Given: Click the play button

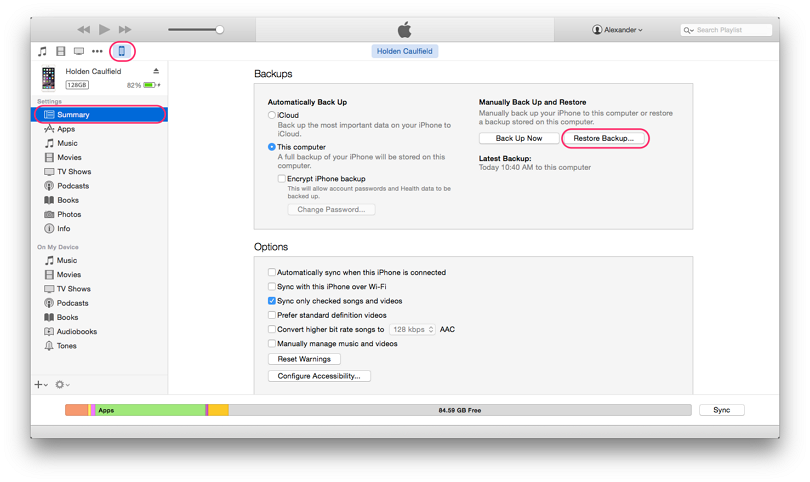Looking at the screenshot, I should coord(104,29).
